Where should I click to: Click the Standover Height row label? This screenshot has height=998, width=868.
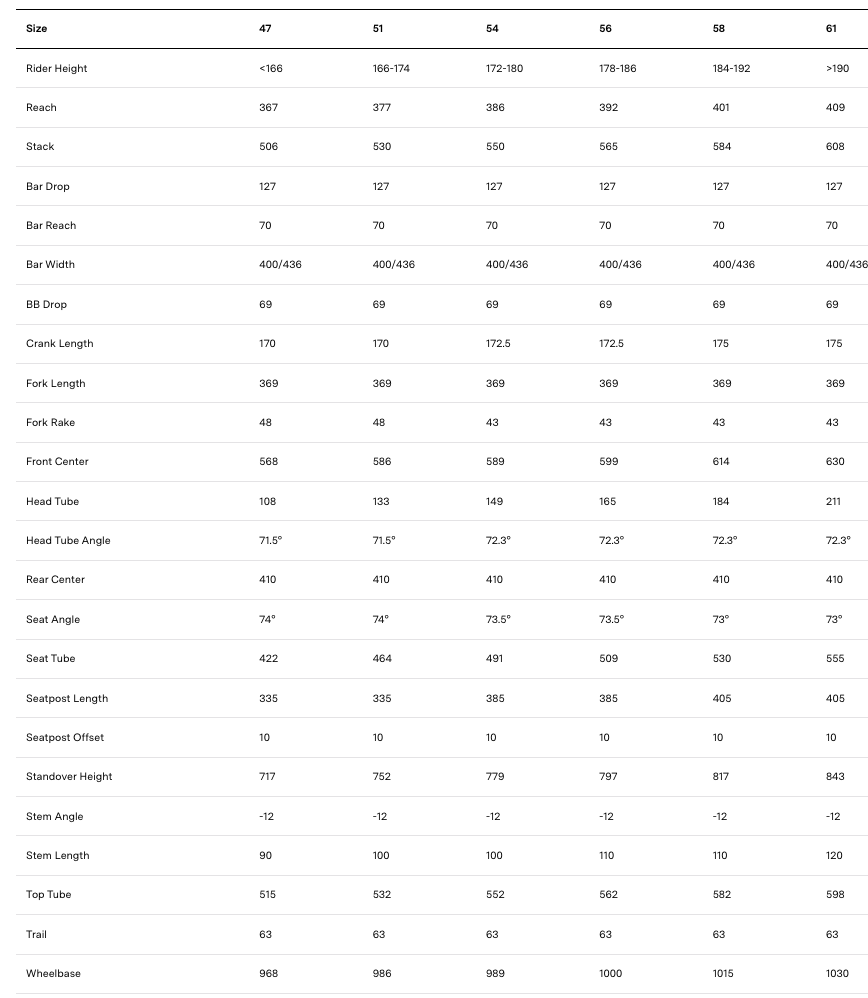click(69, 777)
